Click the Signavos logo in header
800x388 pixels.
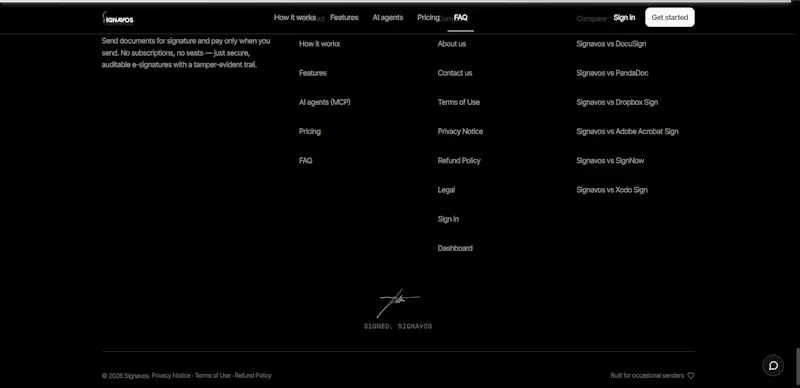[x=118, y=18]
